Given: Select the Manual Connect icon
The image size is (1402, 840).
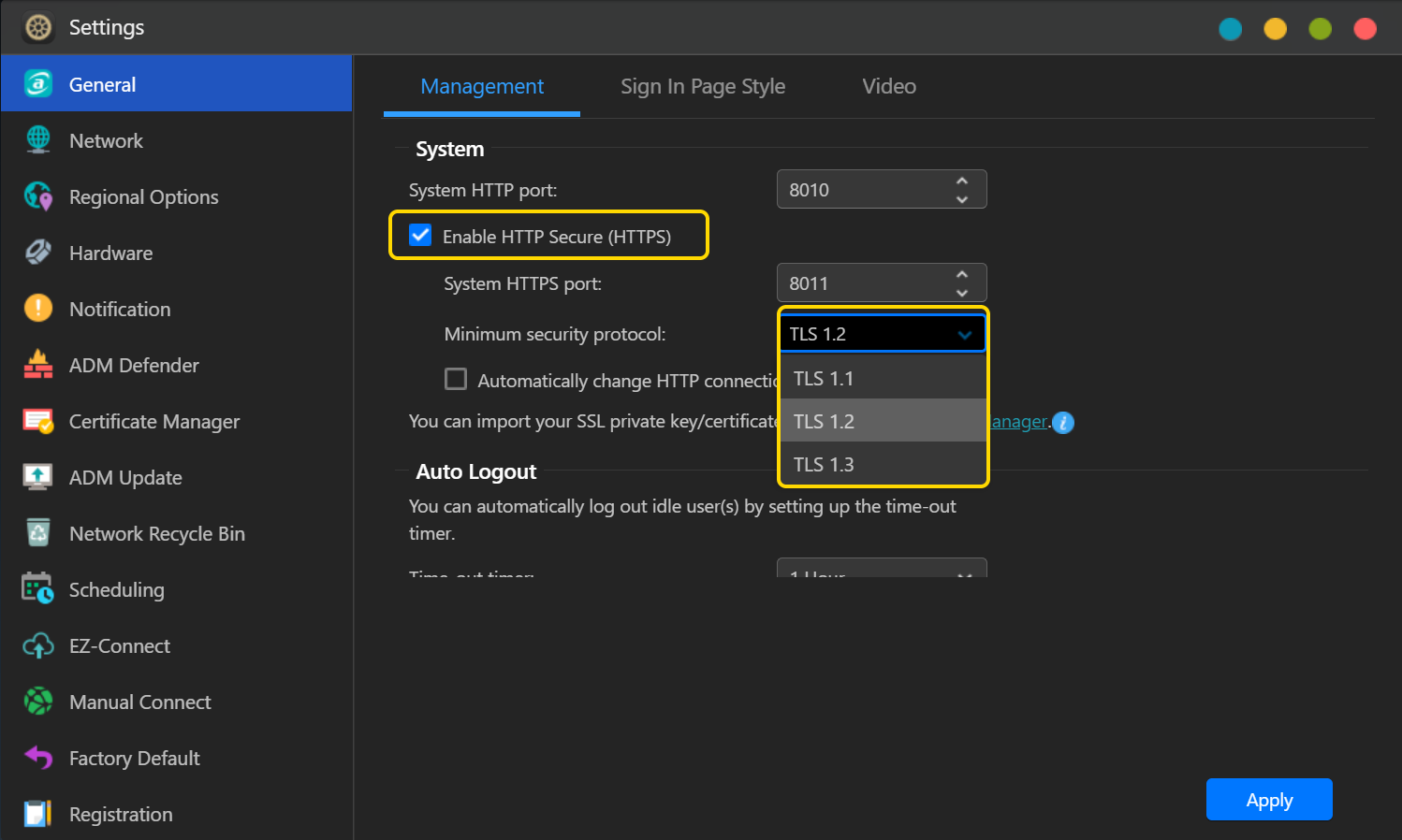Looking at the screenshot, I should tap(38, 701).
